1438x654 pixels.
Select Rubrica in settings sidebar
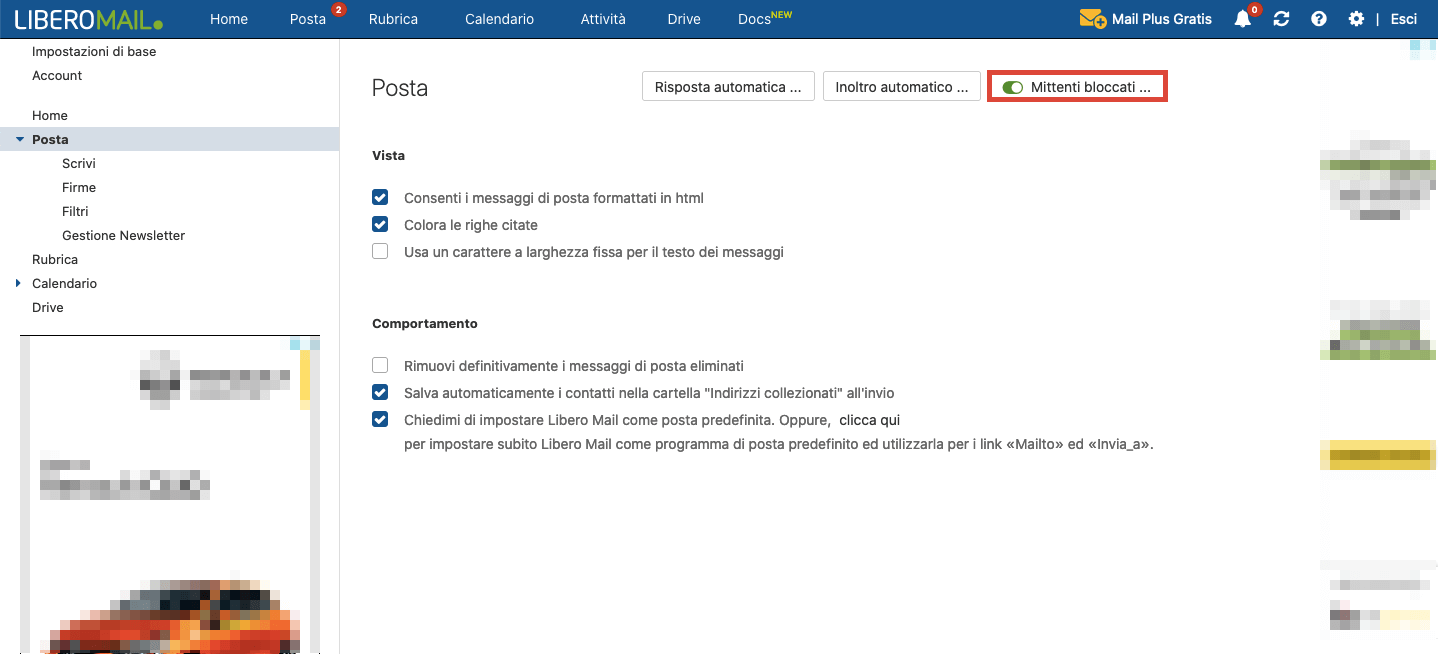point(55,259)
